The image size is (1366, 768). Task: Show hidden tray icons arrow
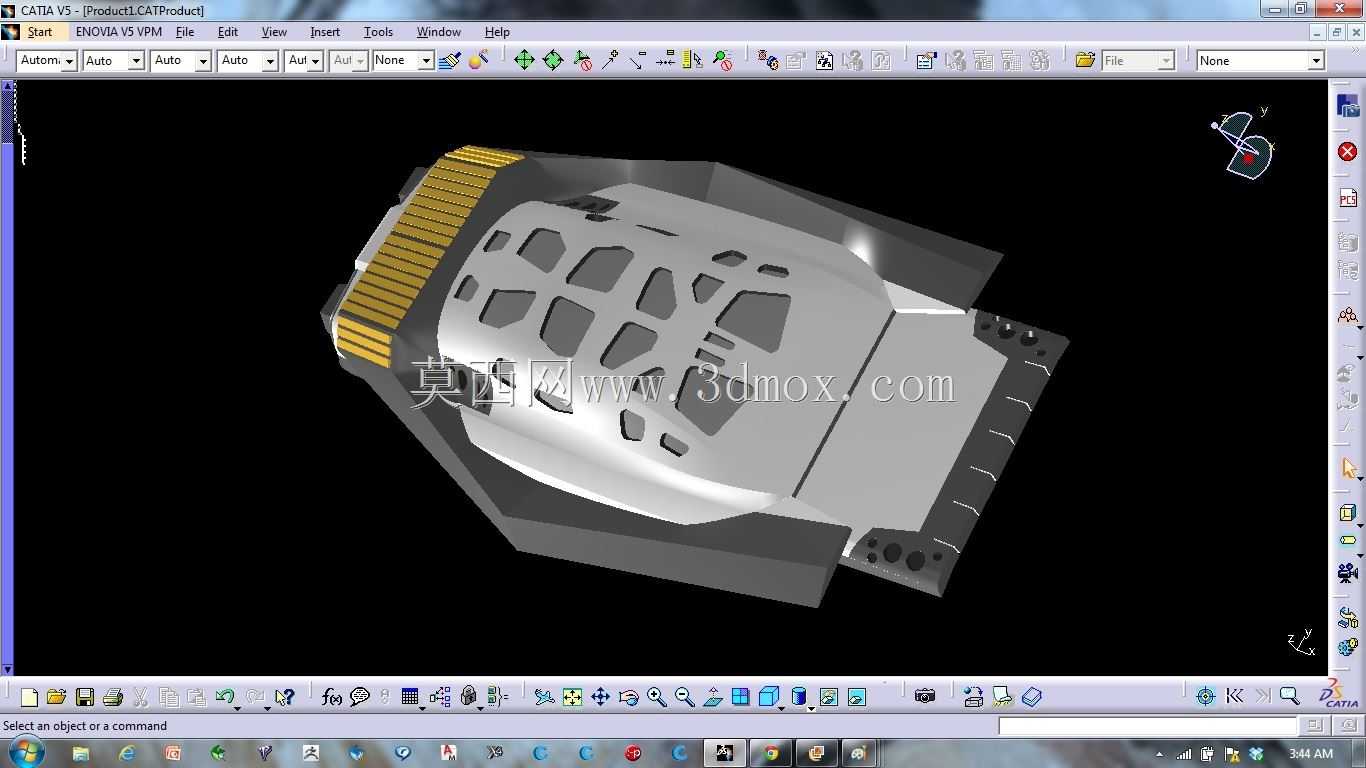[x=1159, y=754]
